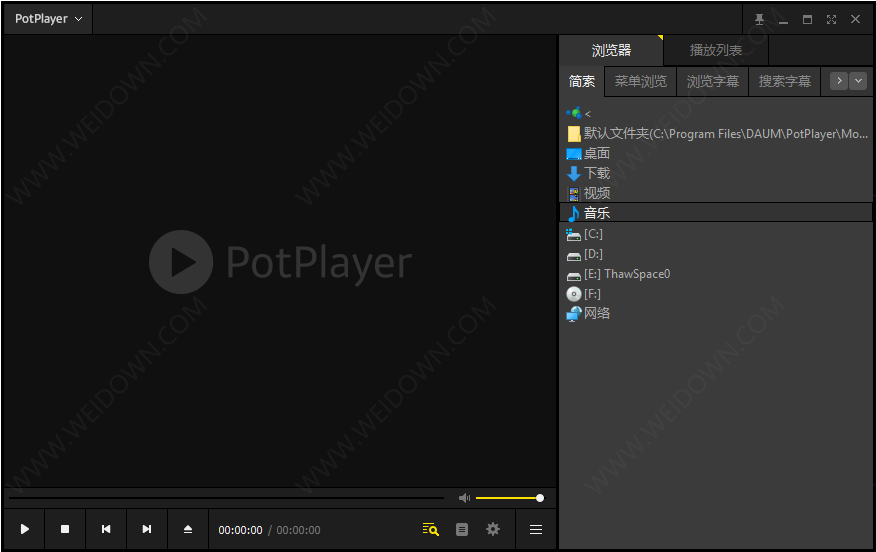876x552 pixels.
Task: Mute audio via the speaker icon
Action: 464,498
